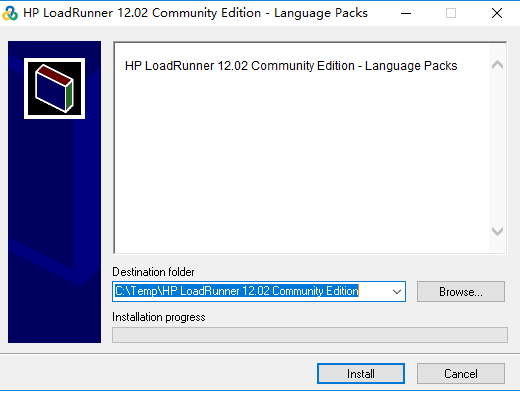Close the Language Packs installer window
Viewport: 520px width, 393px height.
(497, 13)
